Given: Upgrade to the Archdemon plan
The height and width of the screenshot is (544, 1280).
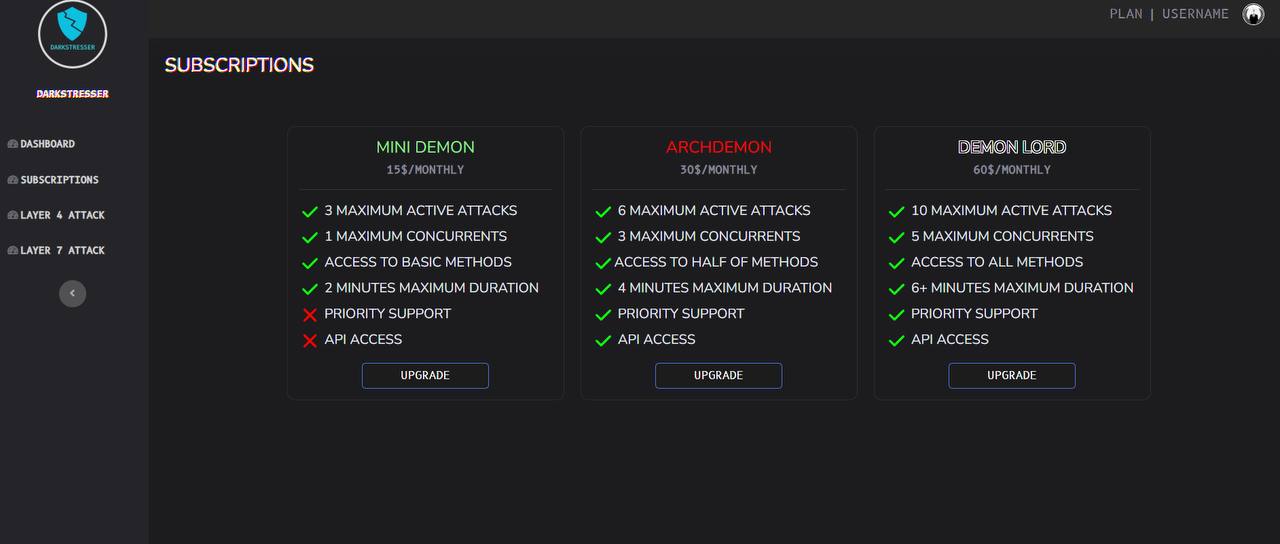Looking at the screenshot, I should (718, 375).
